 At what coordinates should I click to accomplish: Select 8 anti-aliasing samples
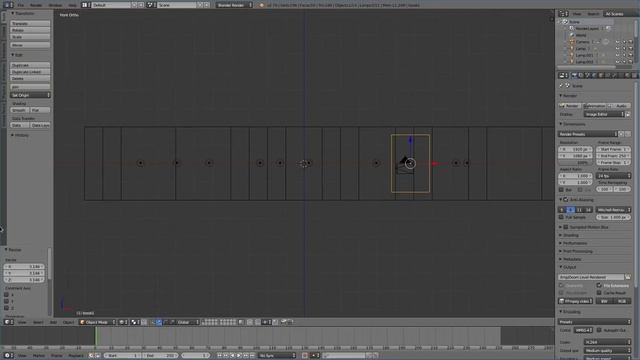click(x=571, y=209)
